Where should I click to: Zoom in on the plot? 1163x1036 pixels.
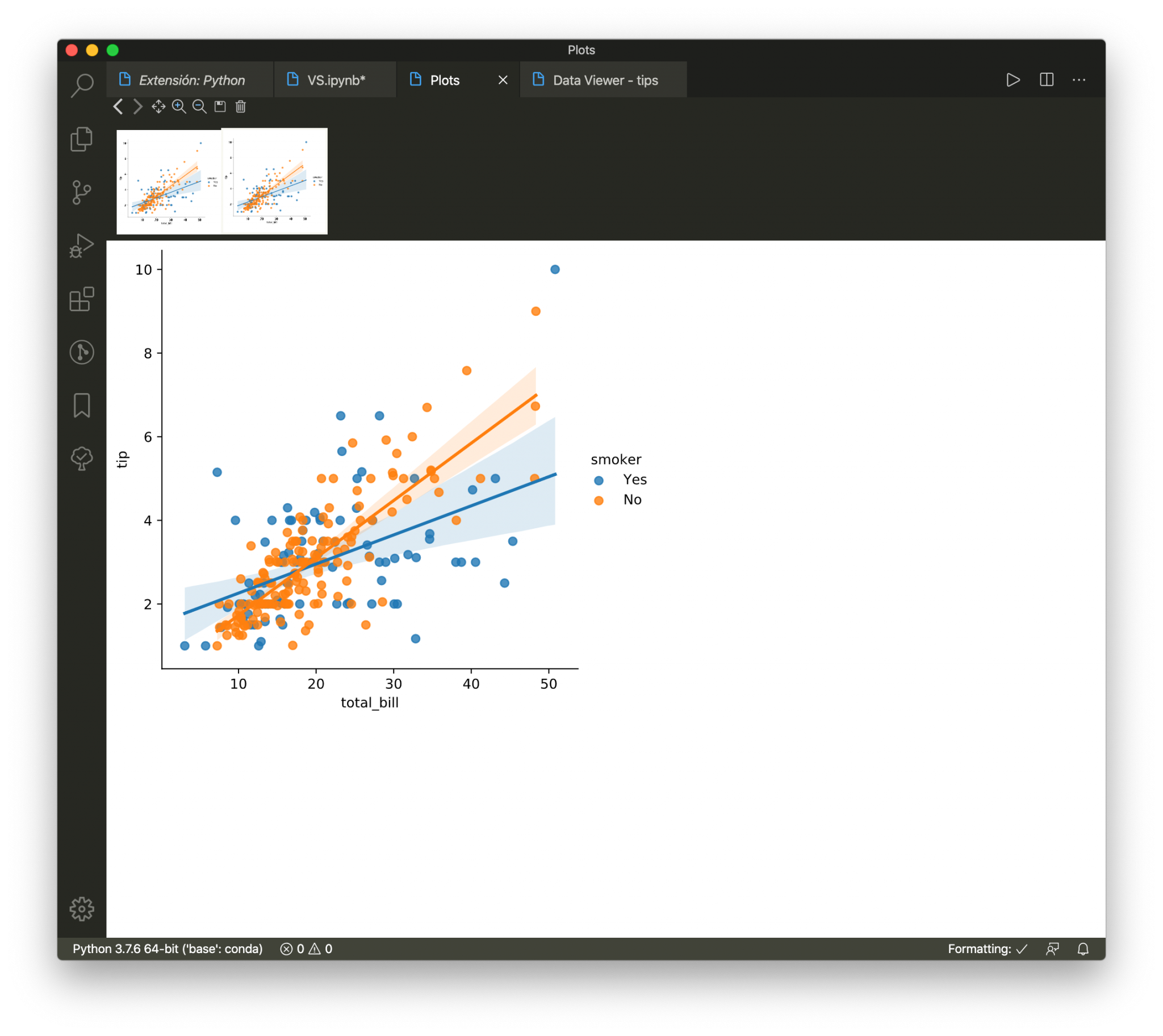click(179, 106)
